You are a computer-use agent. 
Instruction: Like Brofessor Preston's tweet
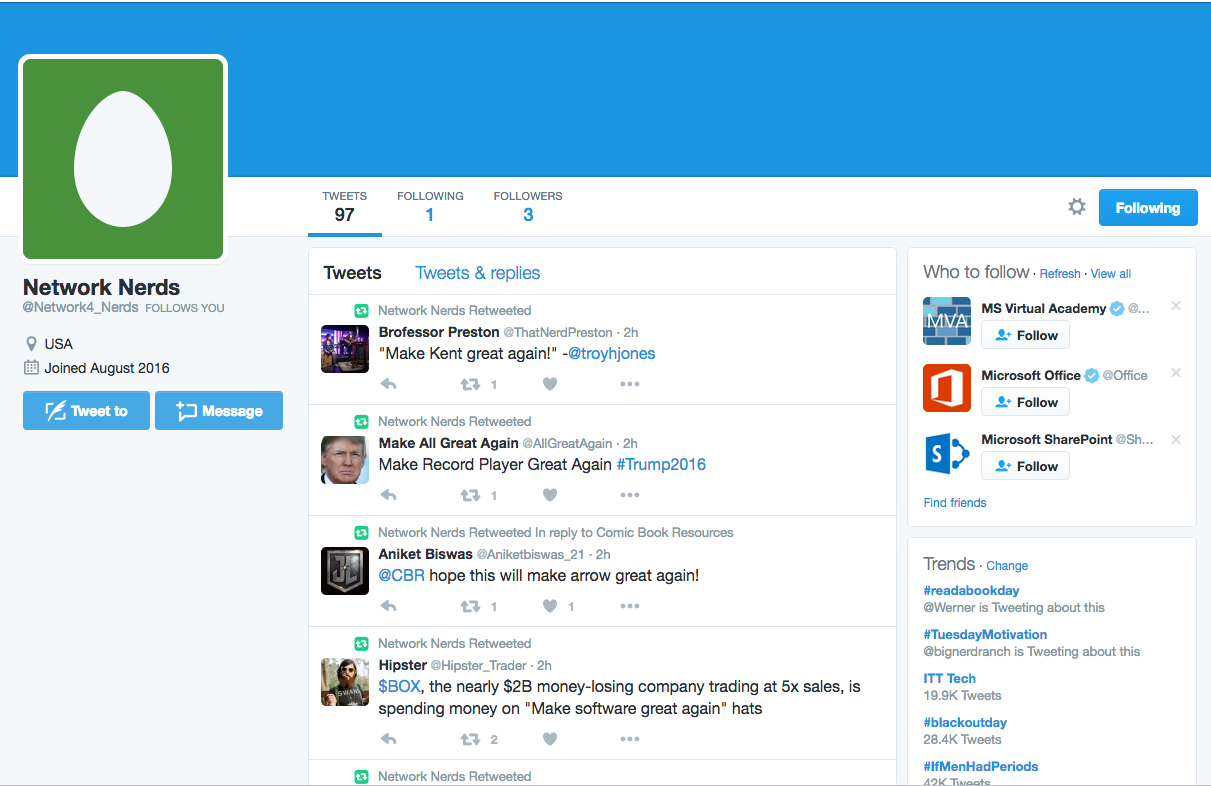[x=550, y=384]
